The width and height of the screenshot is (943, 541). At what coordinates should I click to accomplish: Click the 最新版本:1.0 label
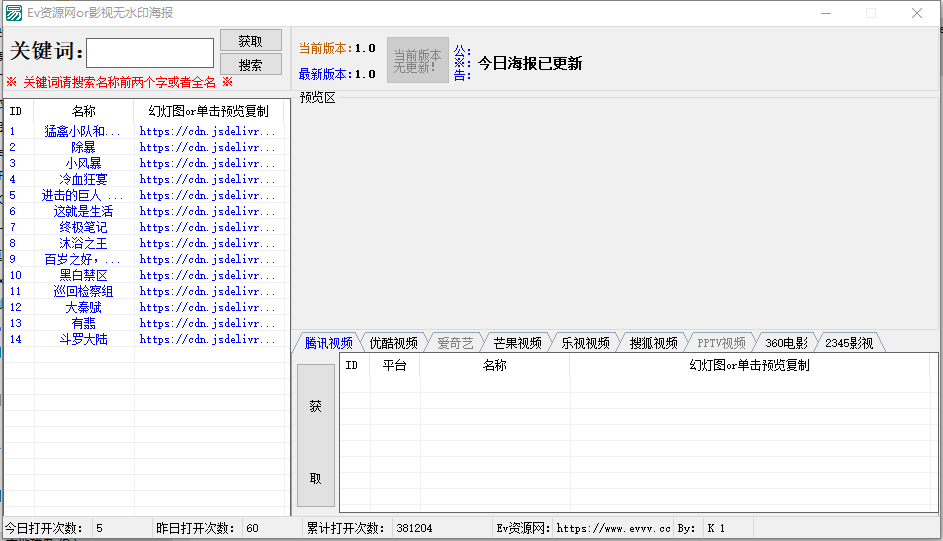pos(337,74)
